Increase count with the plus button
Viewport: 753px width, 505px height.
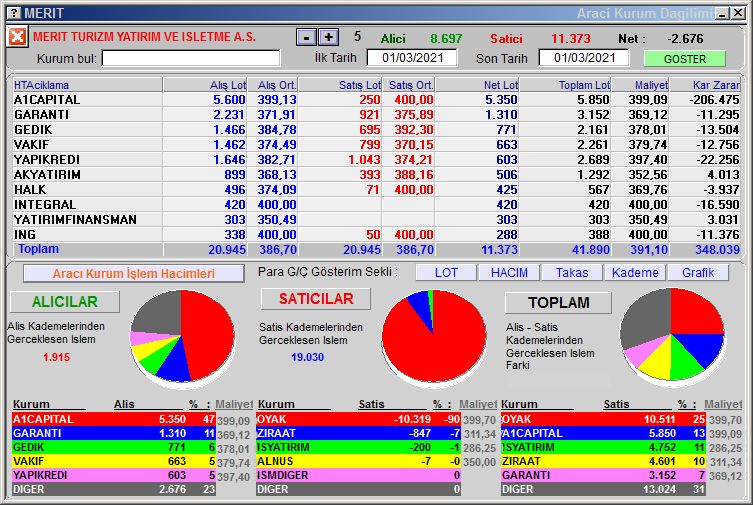click(328, 37)
